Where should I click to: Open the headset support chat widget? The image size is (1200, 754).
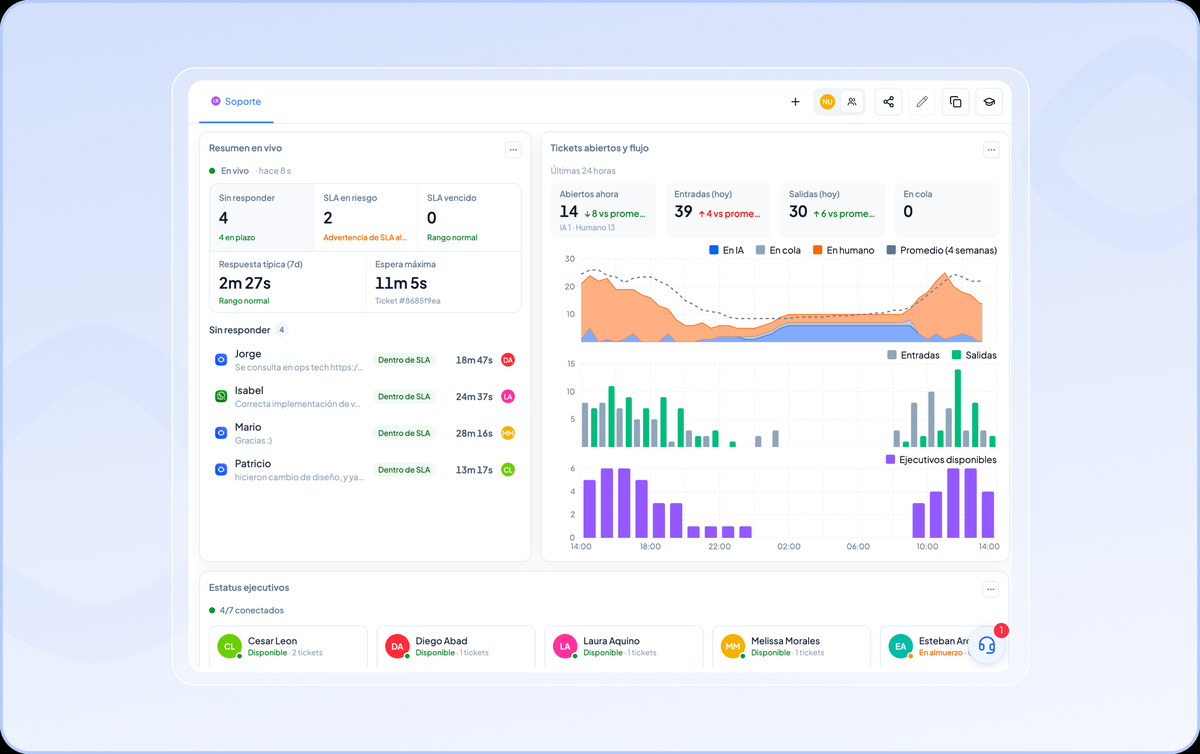point(987,644)
